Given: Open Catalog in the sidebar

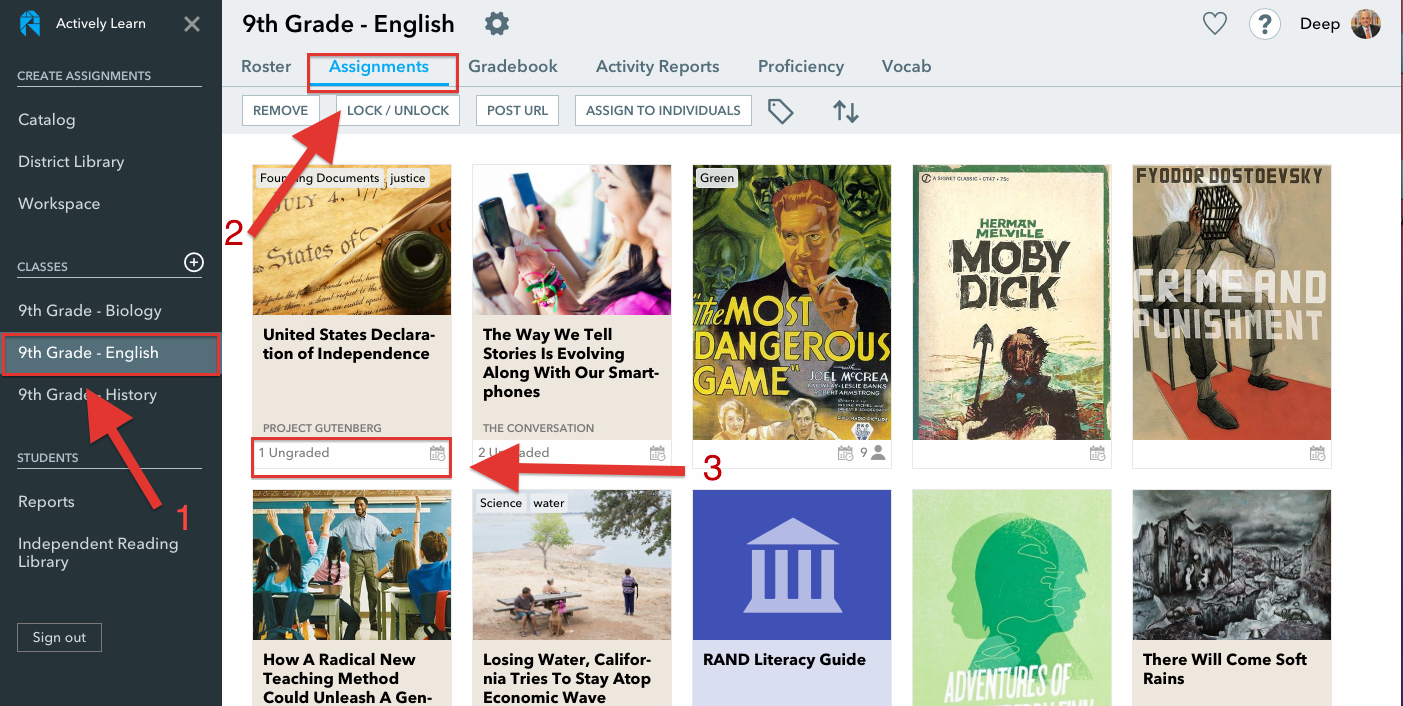Looking at the screenshot, I should click(47, 120).
